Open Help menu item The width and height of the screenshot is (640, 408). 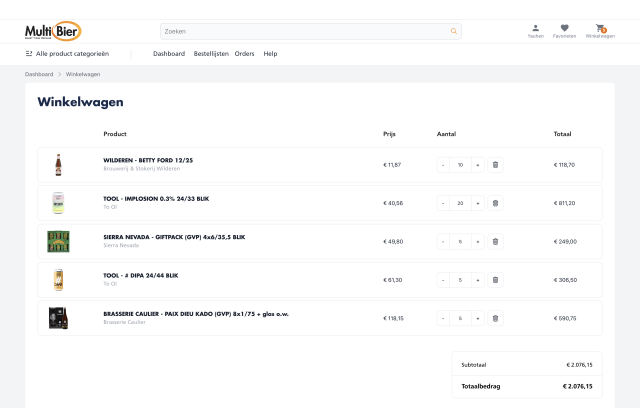pyautogui.click(x=270, y=53)
